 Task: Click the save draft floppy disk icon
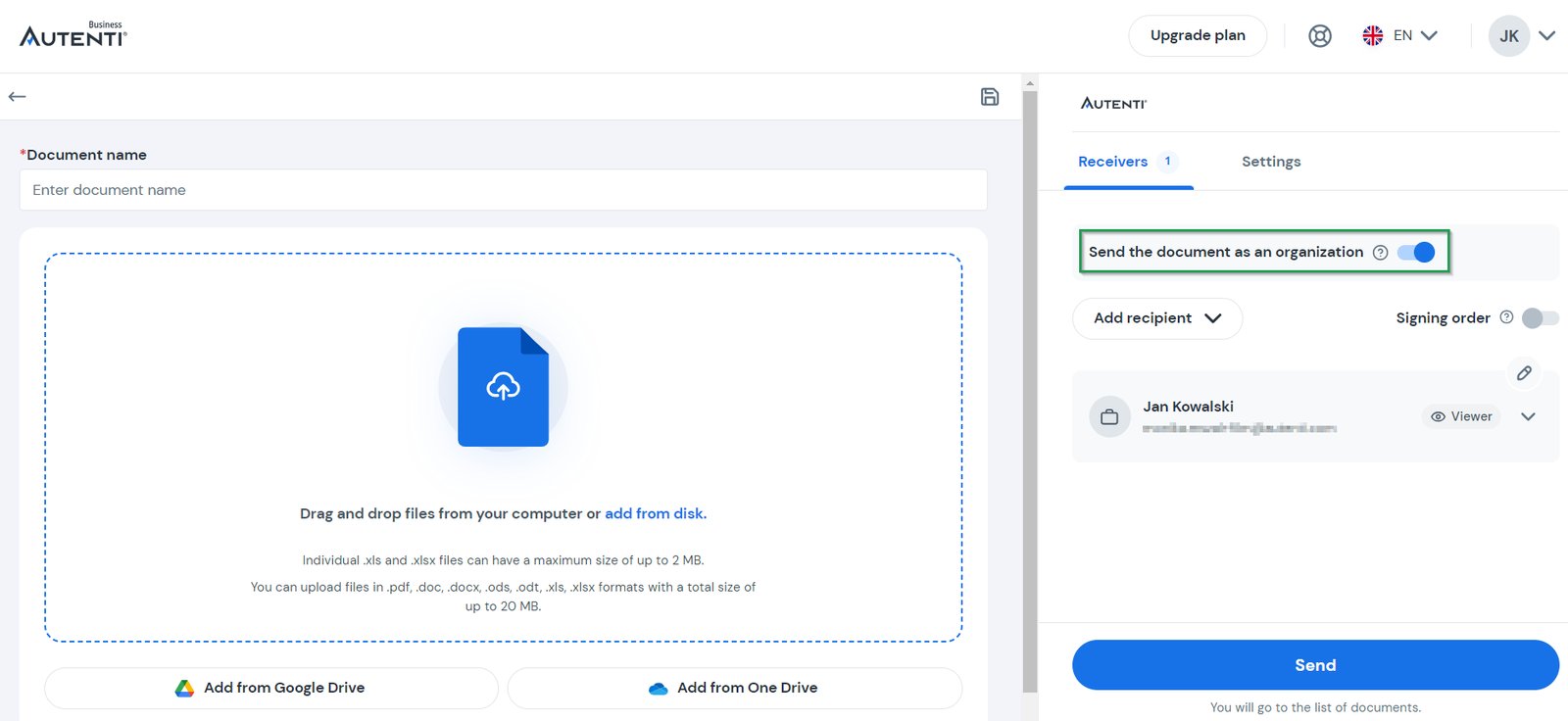[x=990, y=96]
